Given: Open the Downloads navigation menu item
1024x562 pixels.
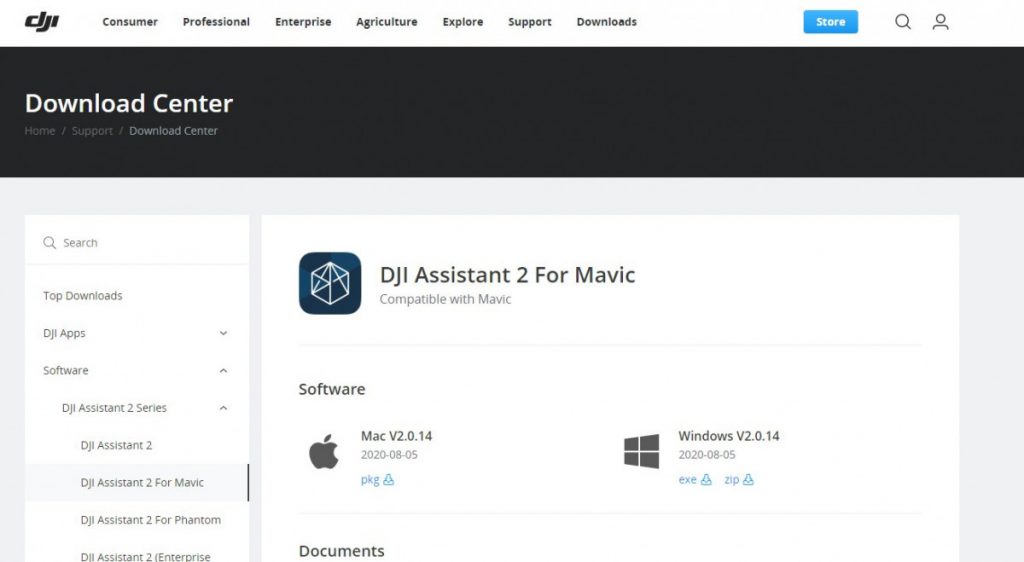Looking at the screenshot, I should (606, 22).
